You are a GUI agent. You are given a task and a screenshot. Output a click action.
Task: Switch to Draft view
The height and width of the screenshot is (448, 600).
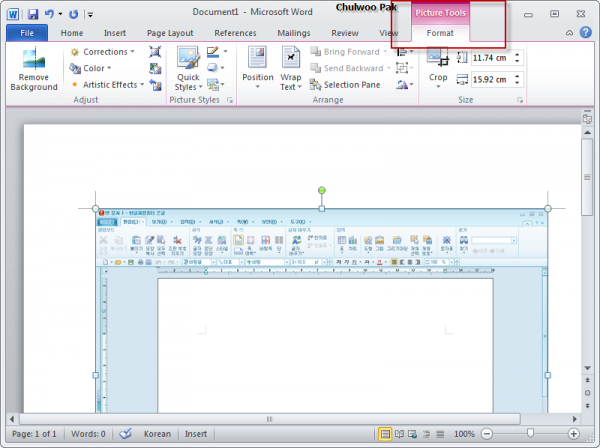(x=440, y=434)
